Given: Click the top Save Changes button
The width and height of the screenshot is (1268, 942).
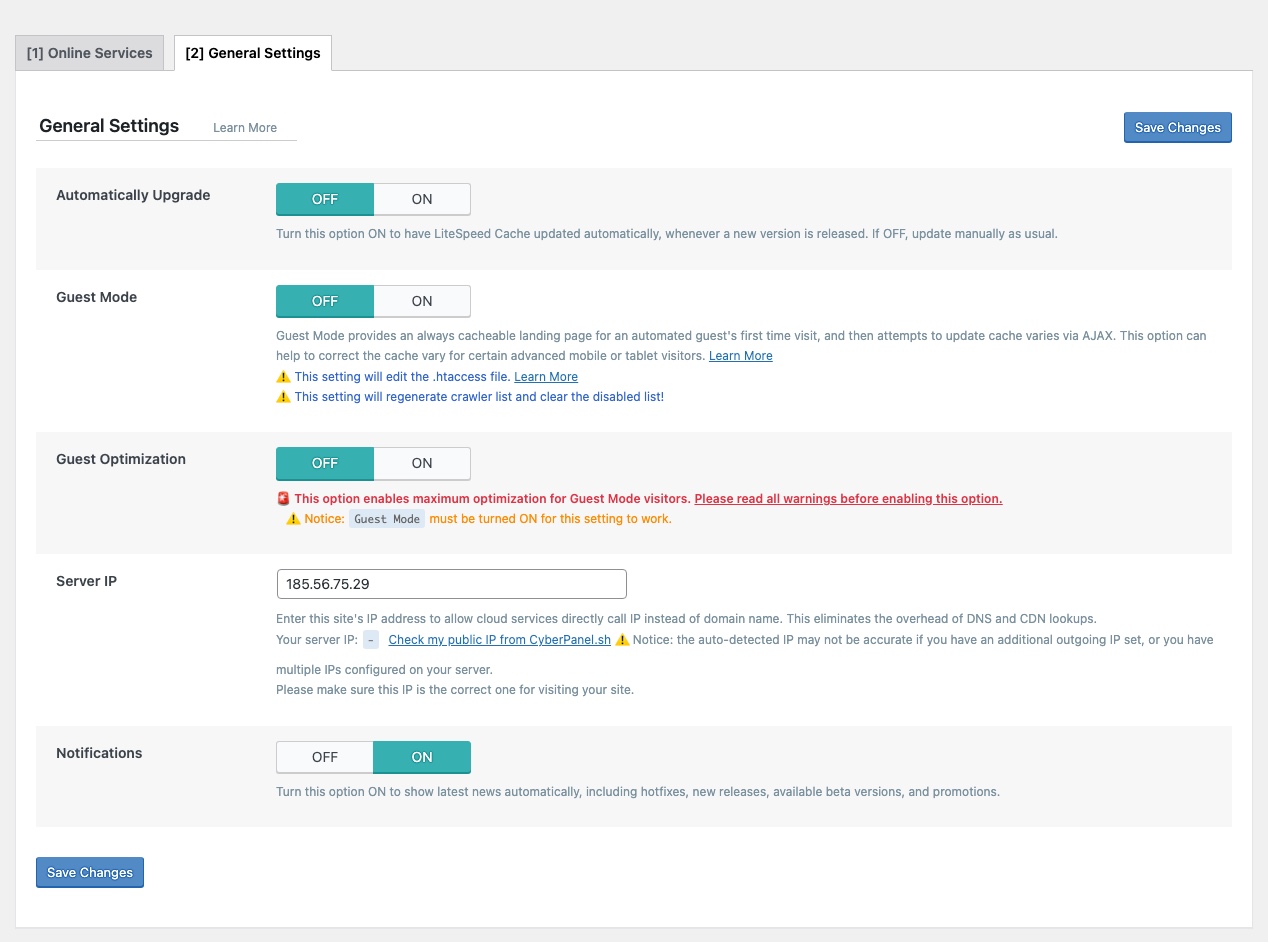Looking at the screenshot, I should [x=1177, y=128].
